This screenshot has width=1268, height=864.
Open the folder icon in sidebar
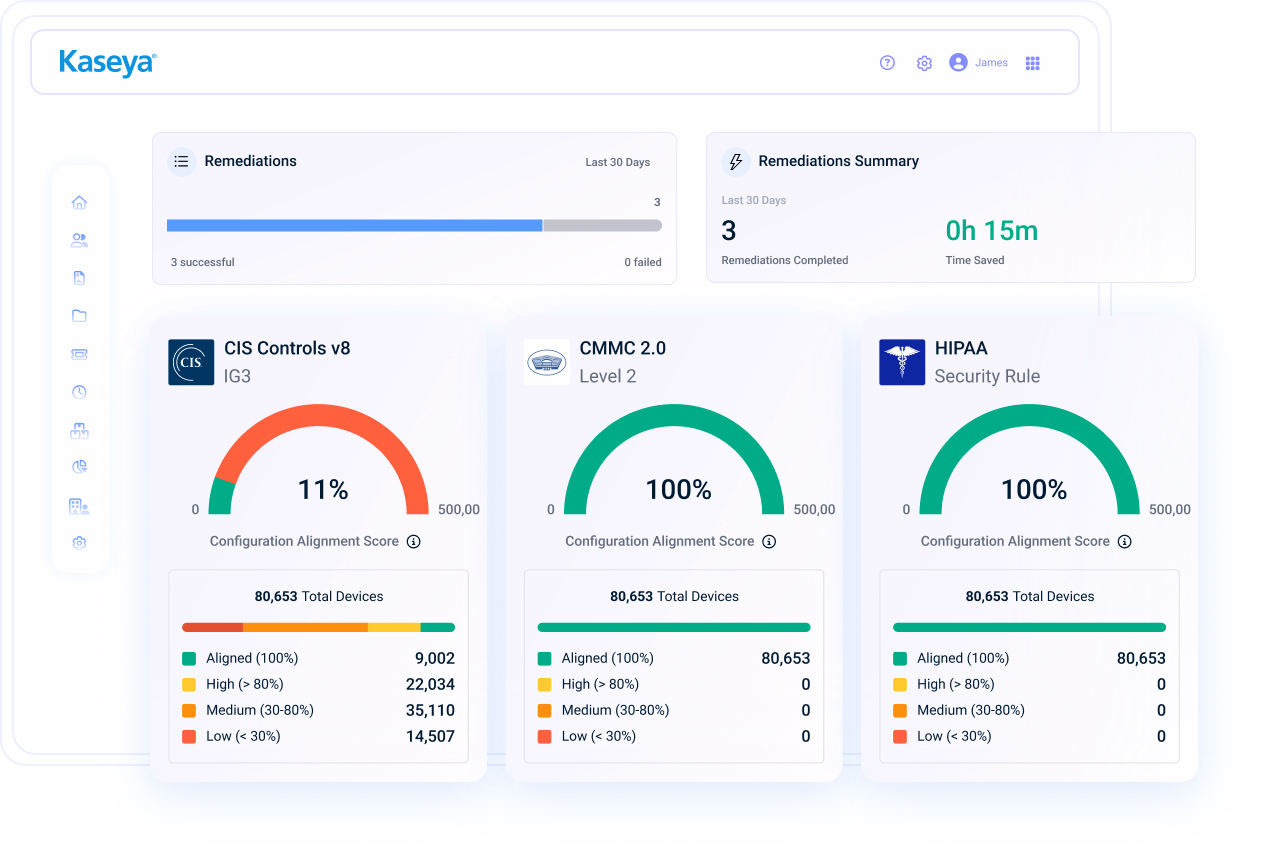click(x=79, y=316)
